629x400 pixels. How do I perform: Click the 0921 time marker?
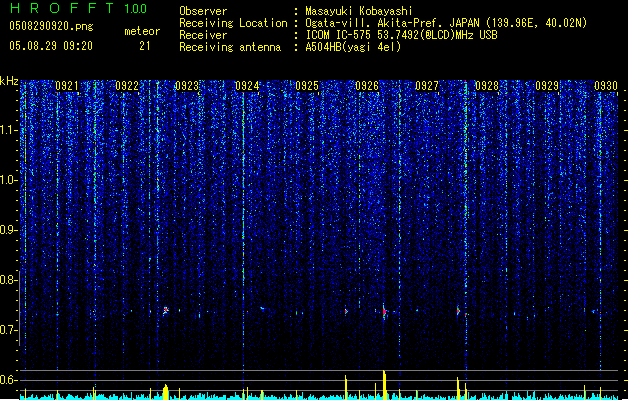[67, 86]
